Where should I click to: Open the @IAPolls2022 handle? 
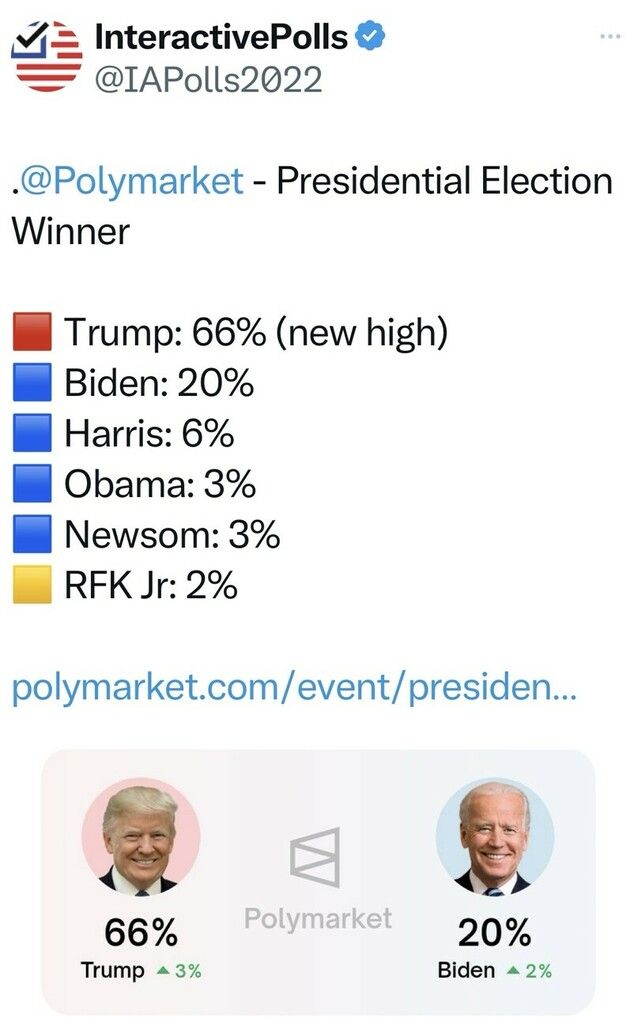click(x=208, y=79)
